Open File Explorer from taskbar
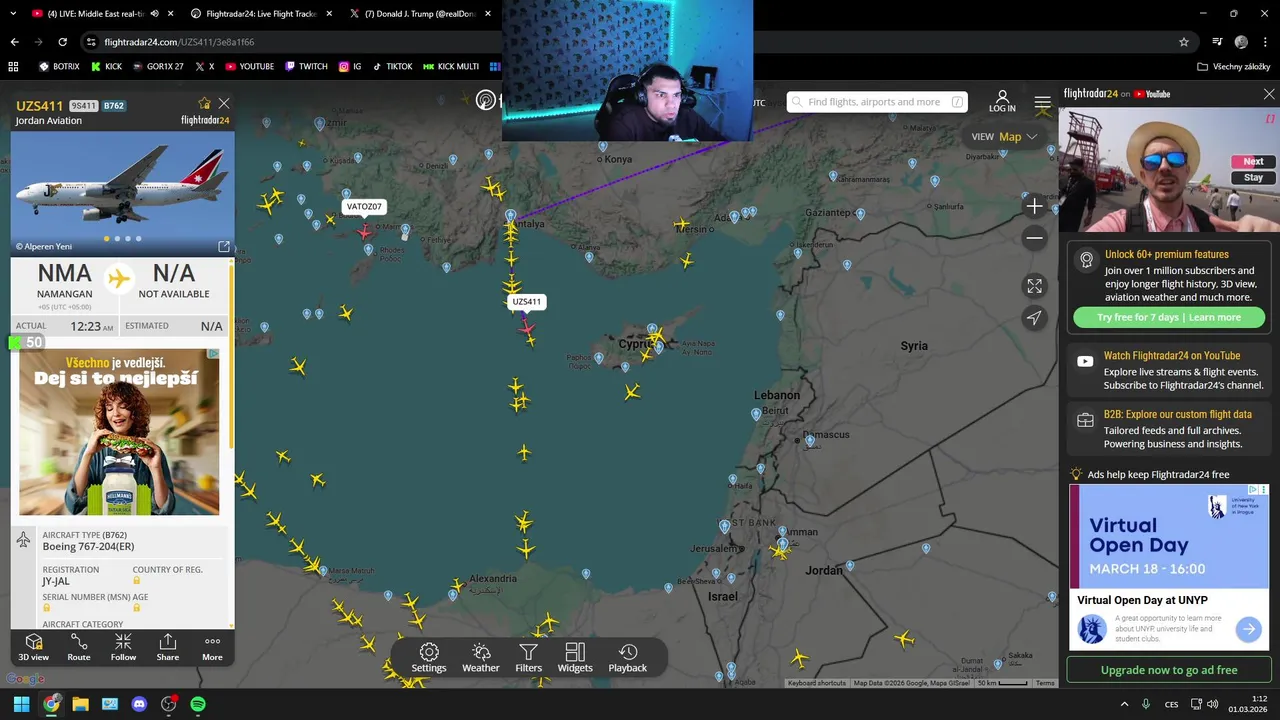The width and height of the screenshot is (1280, 720). click(80, 704)
